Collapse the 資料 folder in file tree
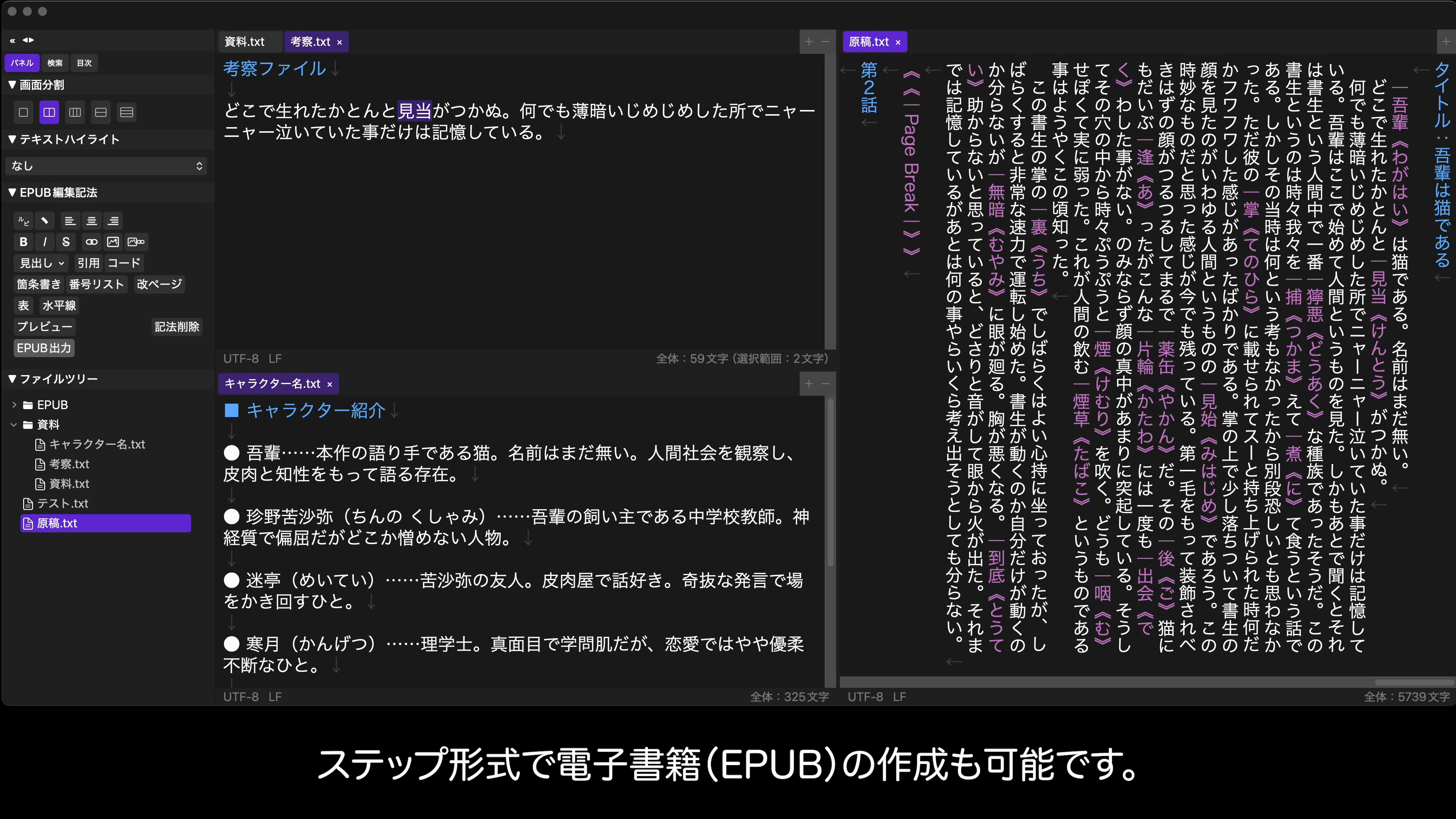The image size is (1456, 819). coord(14,425)
